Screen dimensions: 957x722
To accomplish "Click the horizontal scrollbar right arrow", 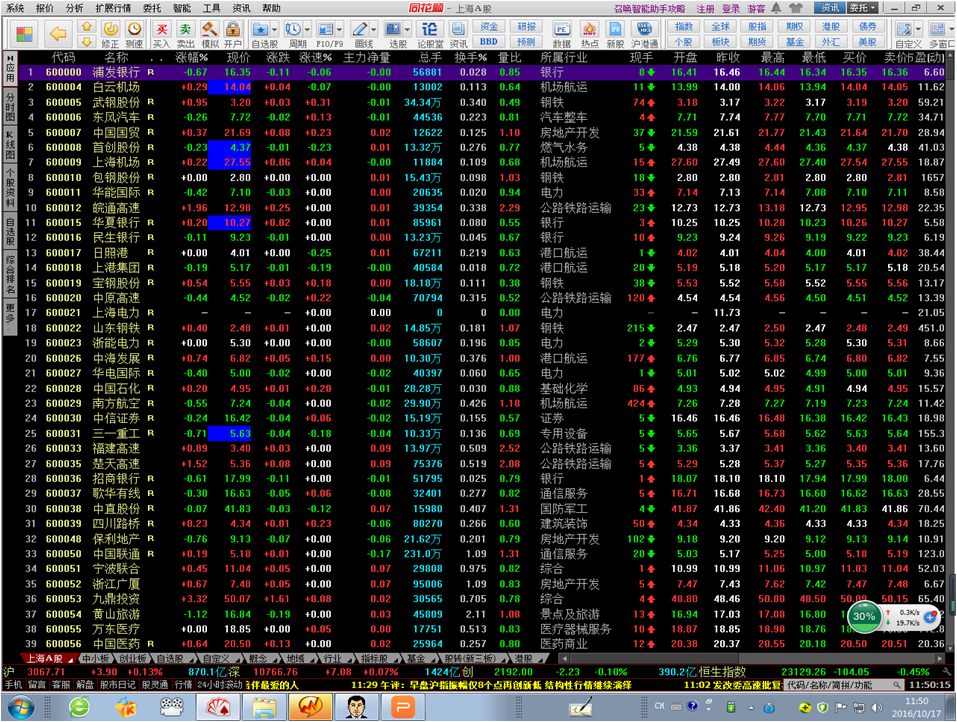I will (940, 659).
